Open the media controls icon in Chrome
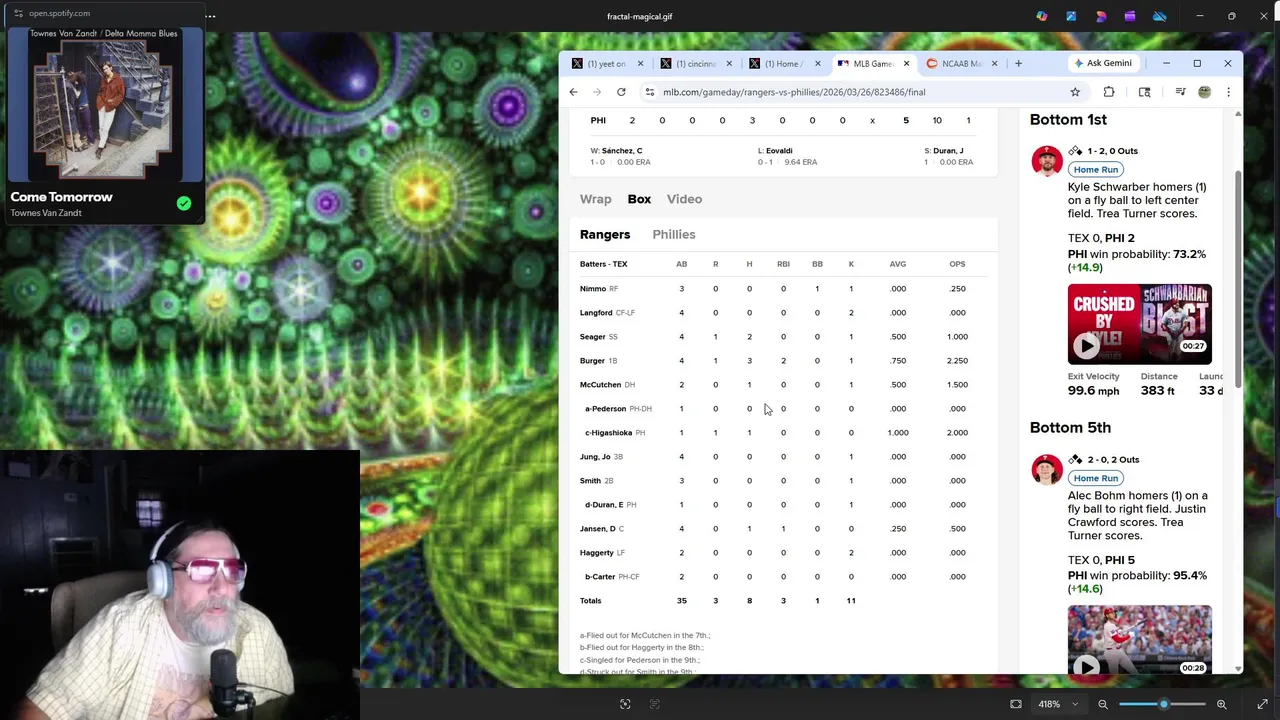This screenshot has width=1280, height=720. [x=1180, y=92]
